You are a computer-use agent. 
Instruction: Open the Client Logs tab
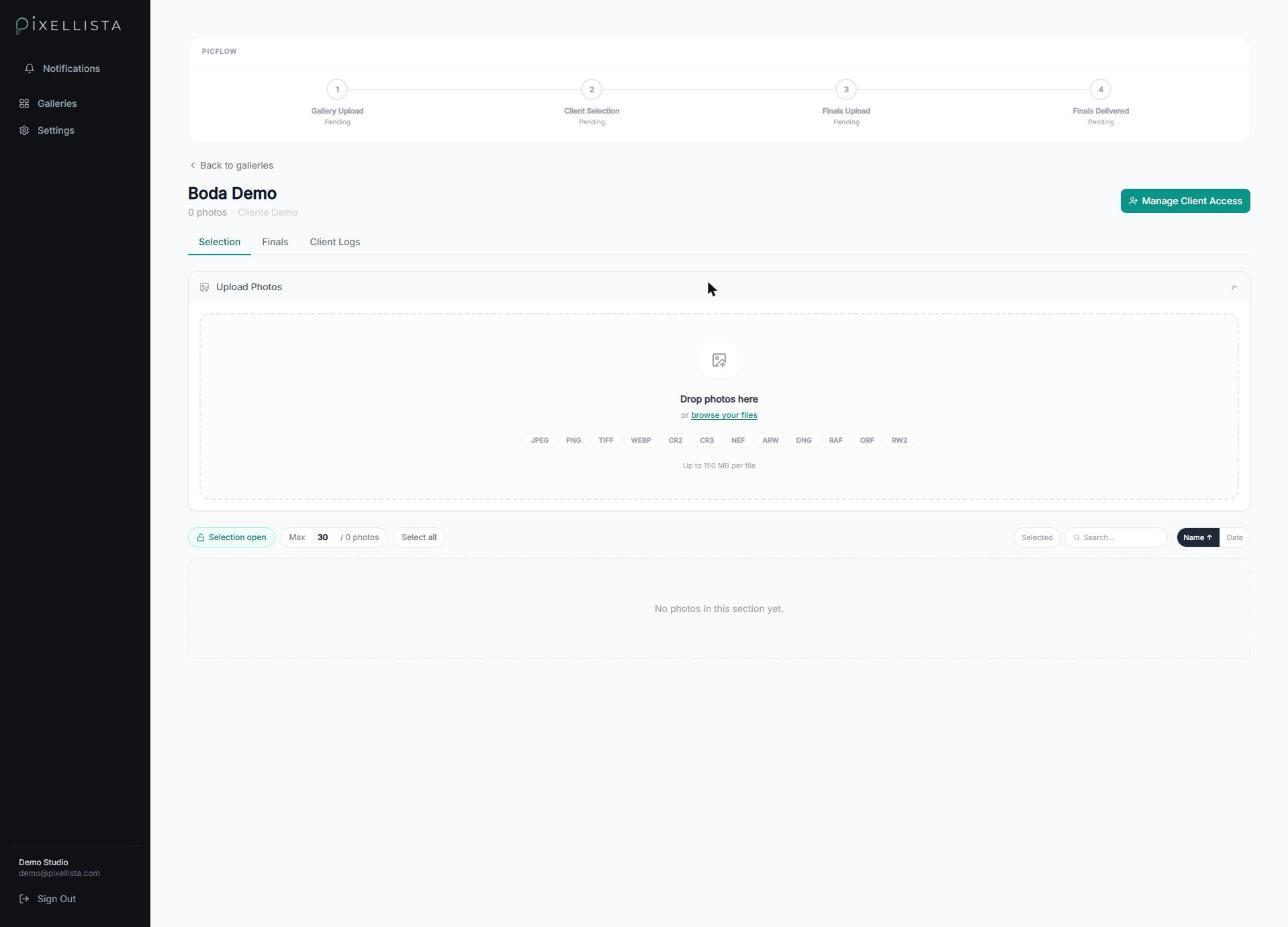coord(335,242)
